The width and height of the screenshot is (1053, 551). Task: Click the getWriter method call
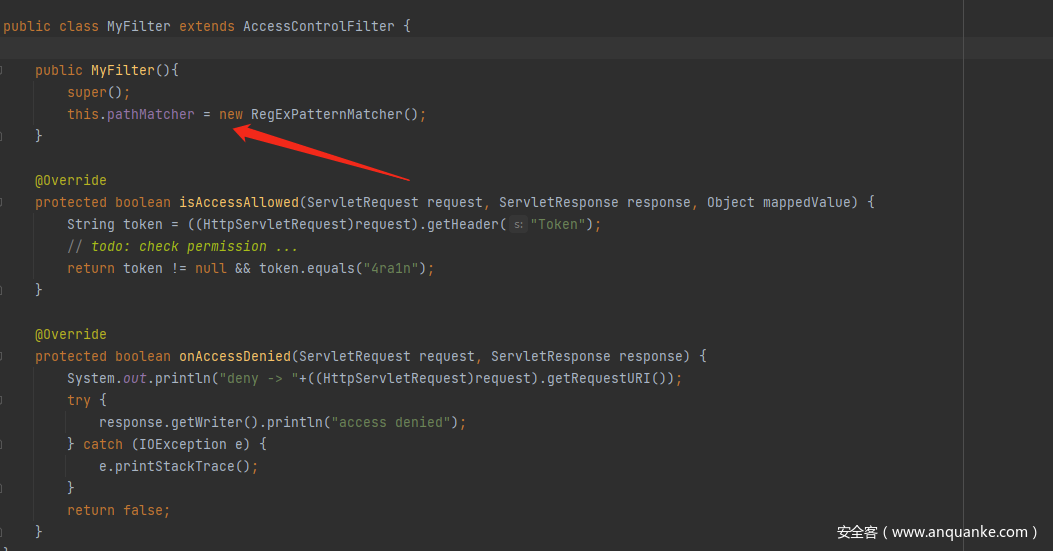[x=207, y=422]
